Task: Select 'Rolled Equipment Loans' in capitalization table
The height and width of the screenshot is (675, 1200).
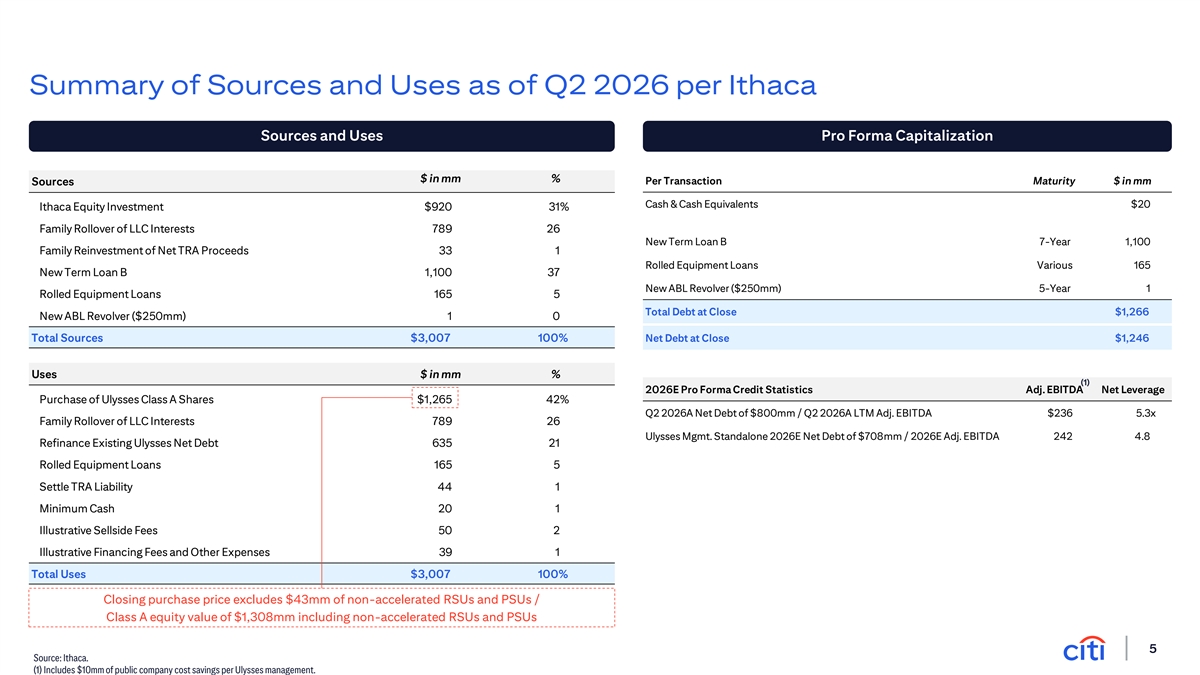Action: point(702,265)
